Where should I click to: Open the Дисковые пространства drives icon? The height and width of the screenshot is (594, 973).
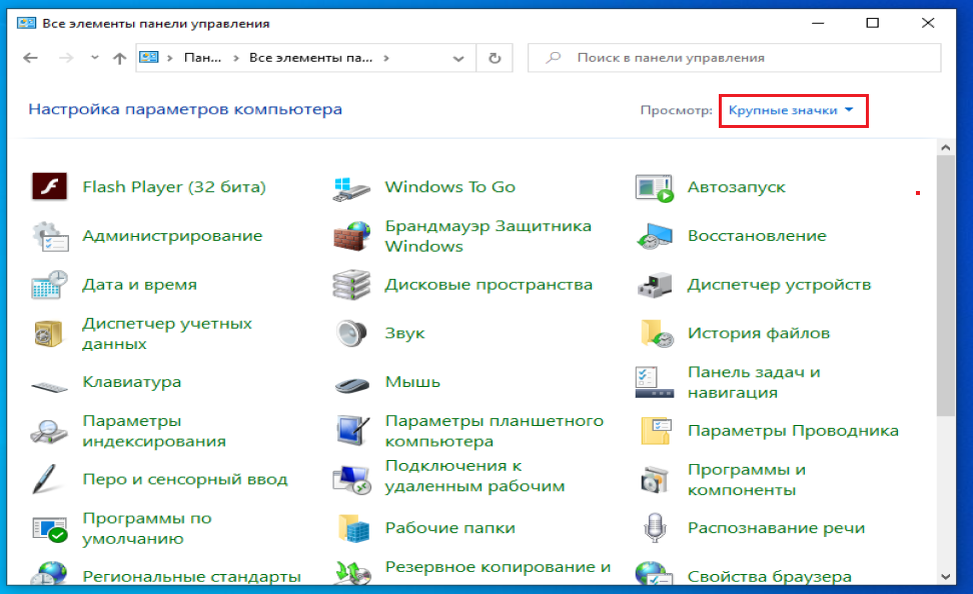[351, 285]
